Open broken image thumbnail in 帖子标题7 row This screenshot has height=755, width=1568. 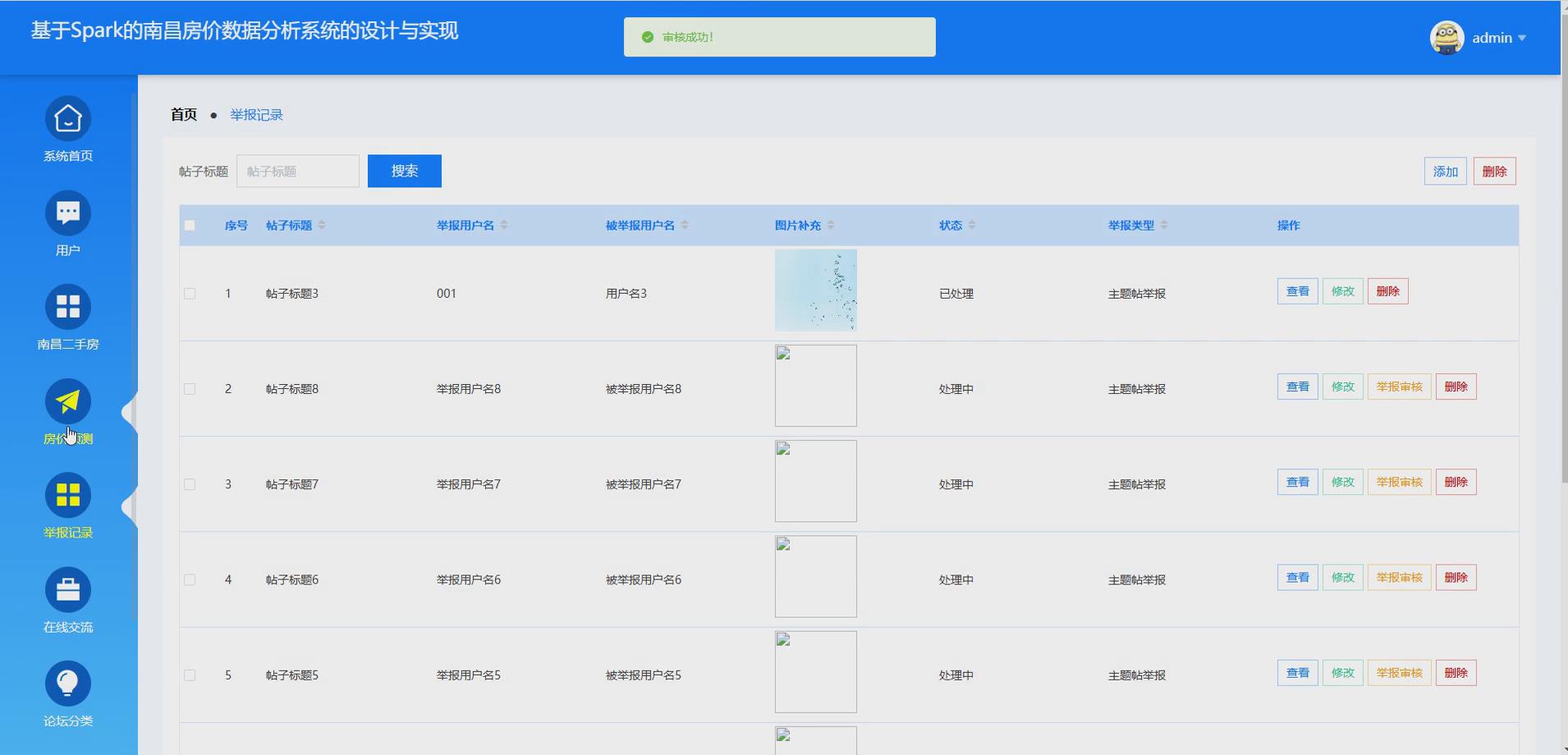816,481
